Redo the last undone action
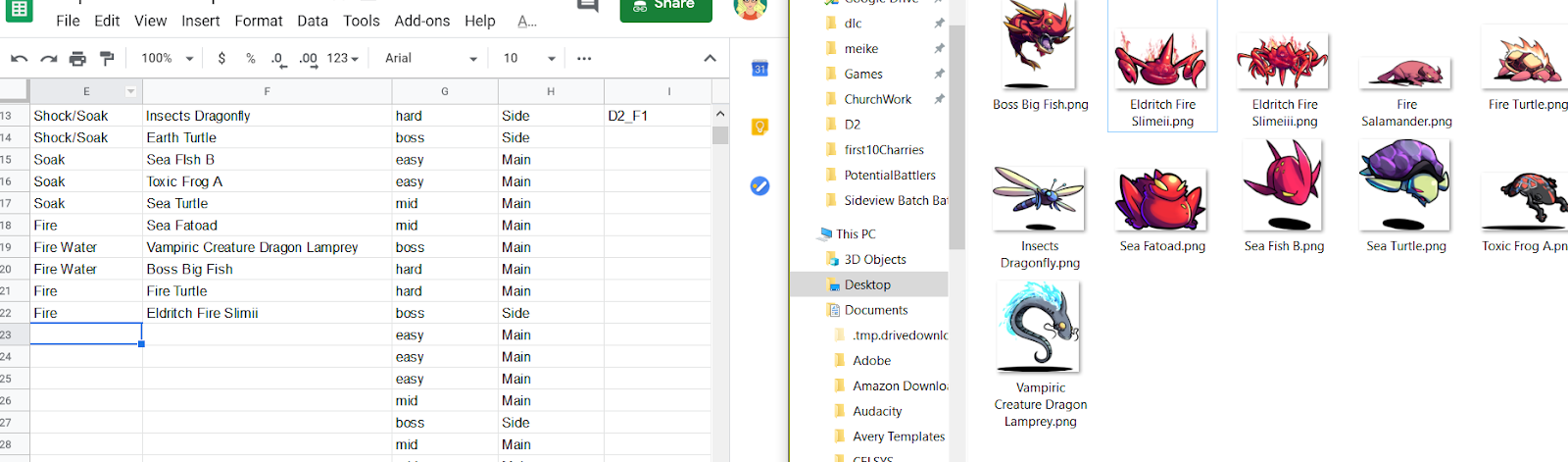1568x462 pixels. pos(48,59)
